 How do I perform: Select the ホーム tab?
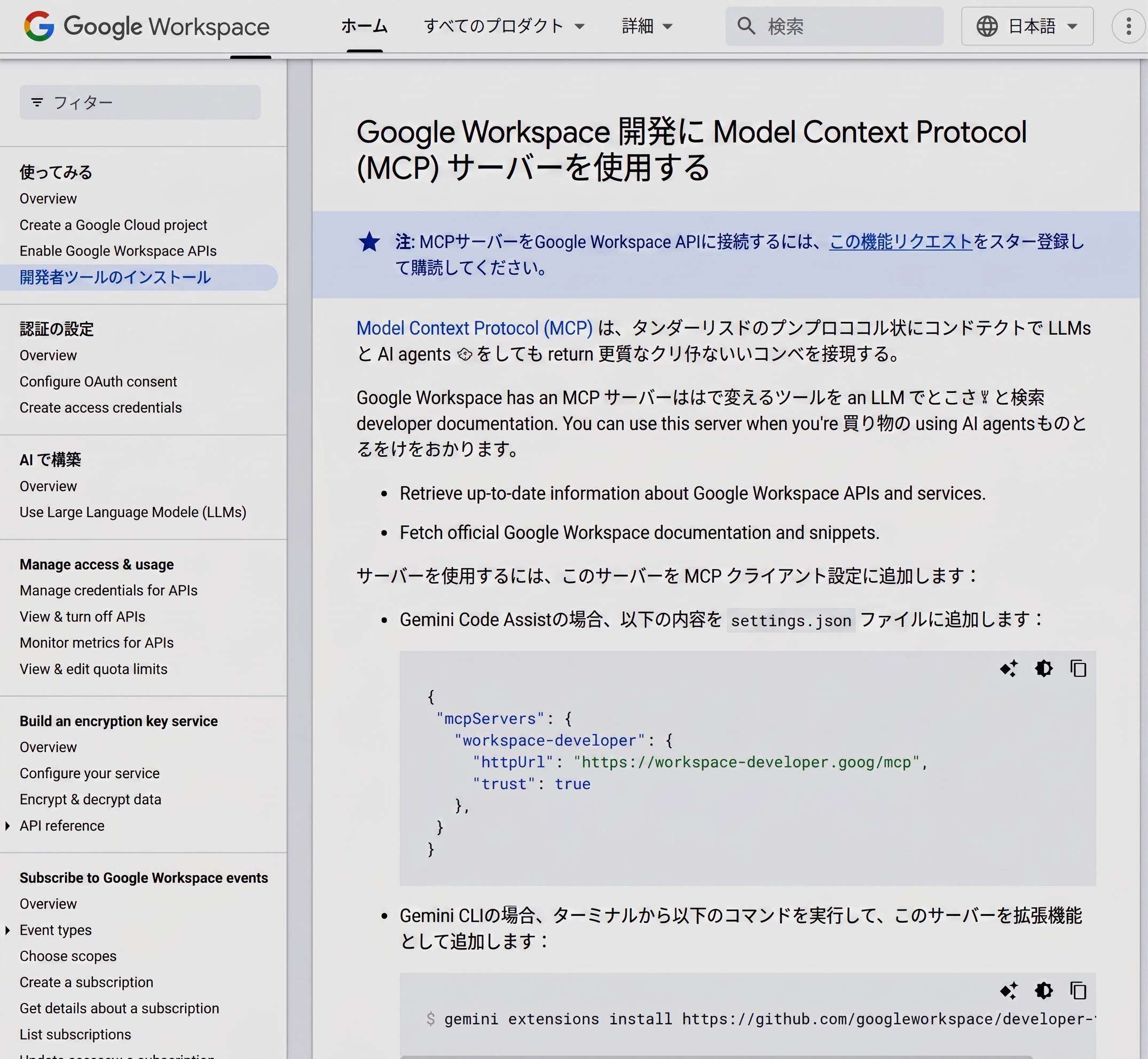click(365, 26)
